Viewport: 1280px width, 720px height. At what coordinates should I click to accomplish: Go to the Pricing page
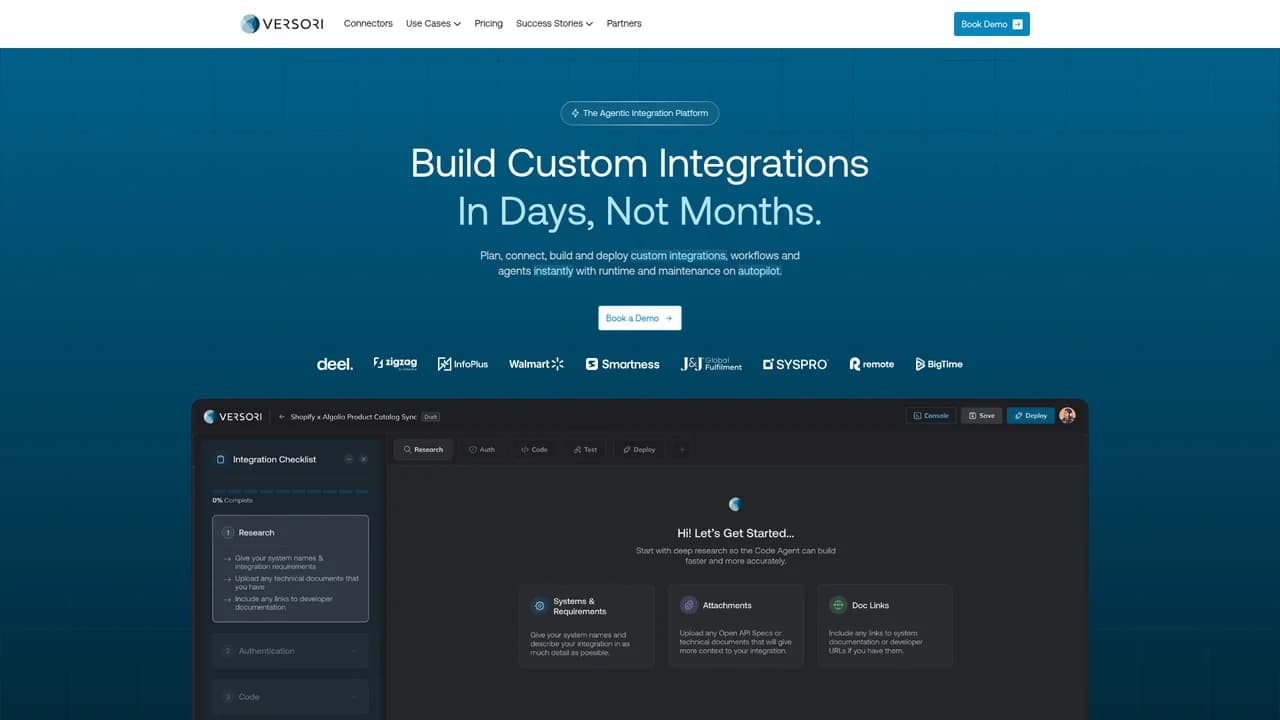(489, 24)
